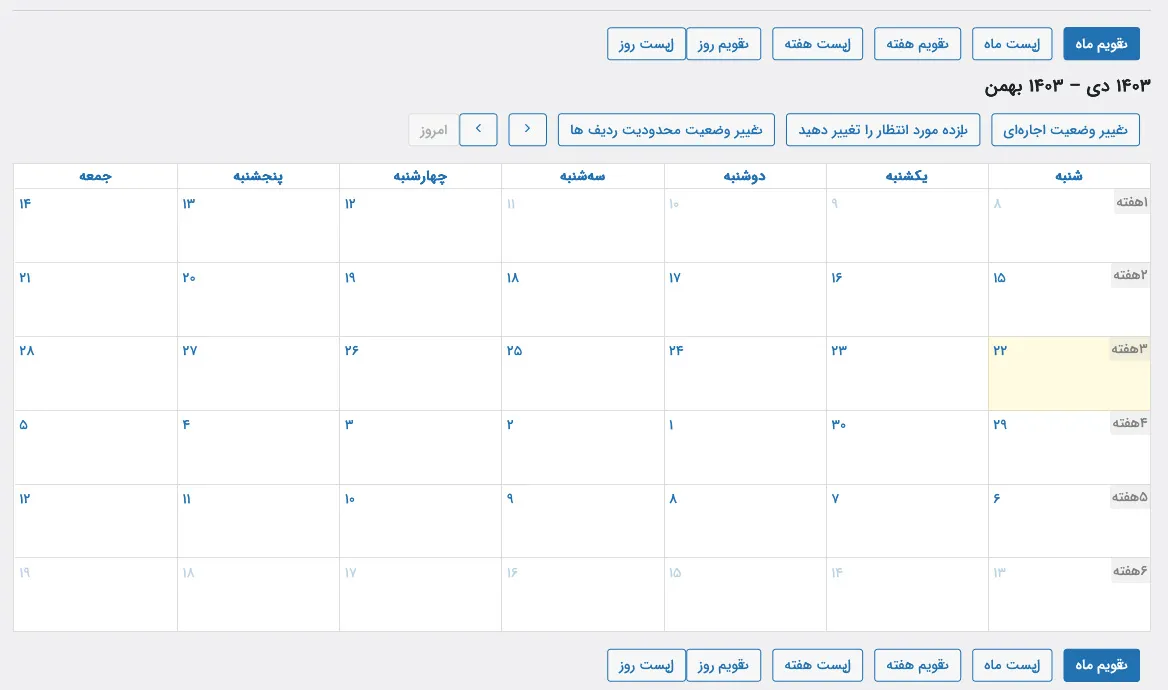Viewport: 1168px width, 690px height.
Task: Select the دوشنبه day header
Action: (x=744, y=176)
